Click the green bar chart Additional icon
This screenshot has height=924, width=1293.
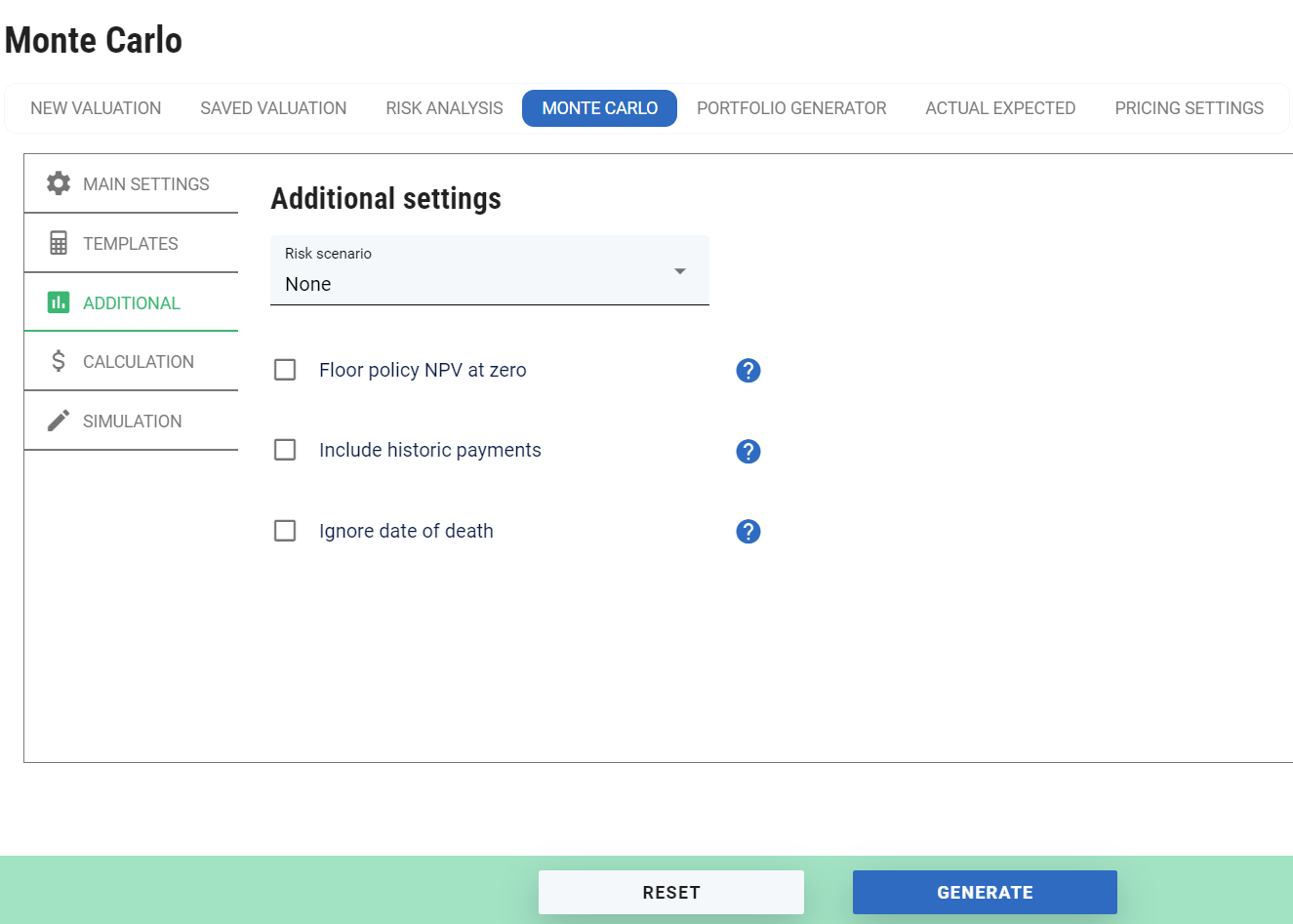tap(59, 302)
